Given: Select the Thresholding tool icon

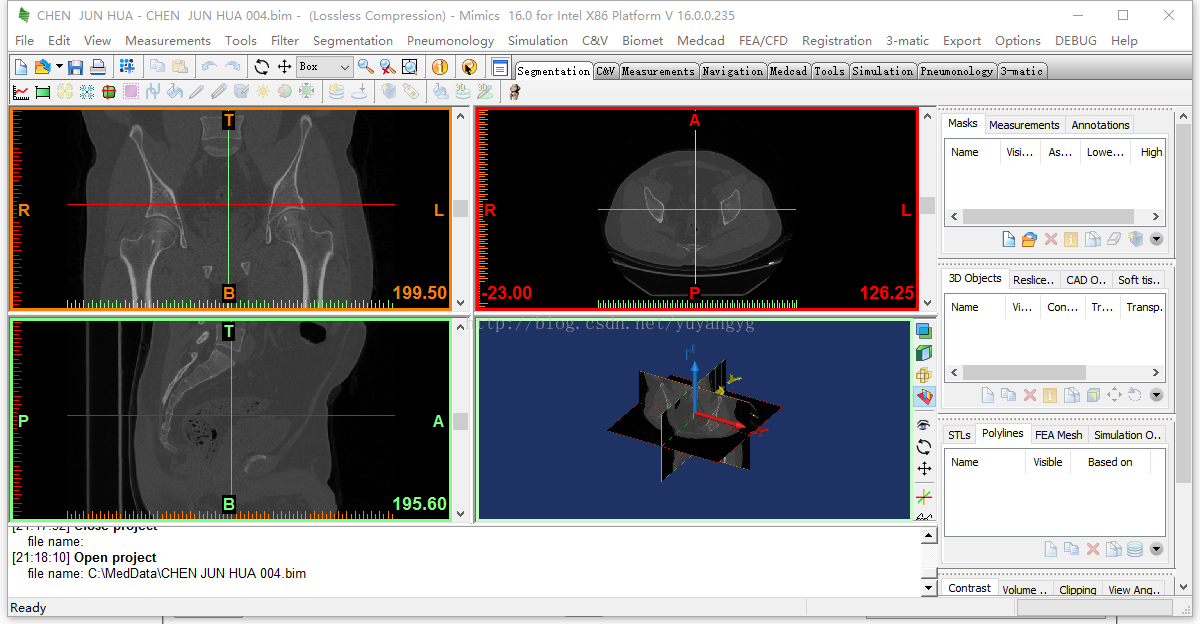Looking at the screenshot, I should click(43, 92).
